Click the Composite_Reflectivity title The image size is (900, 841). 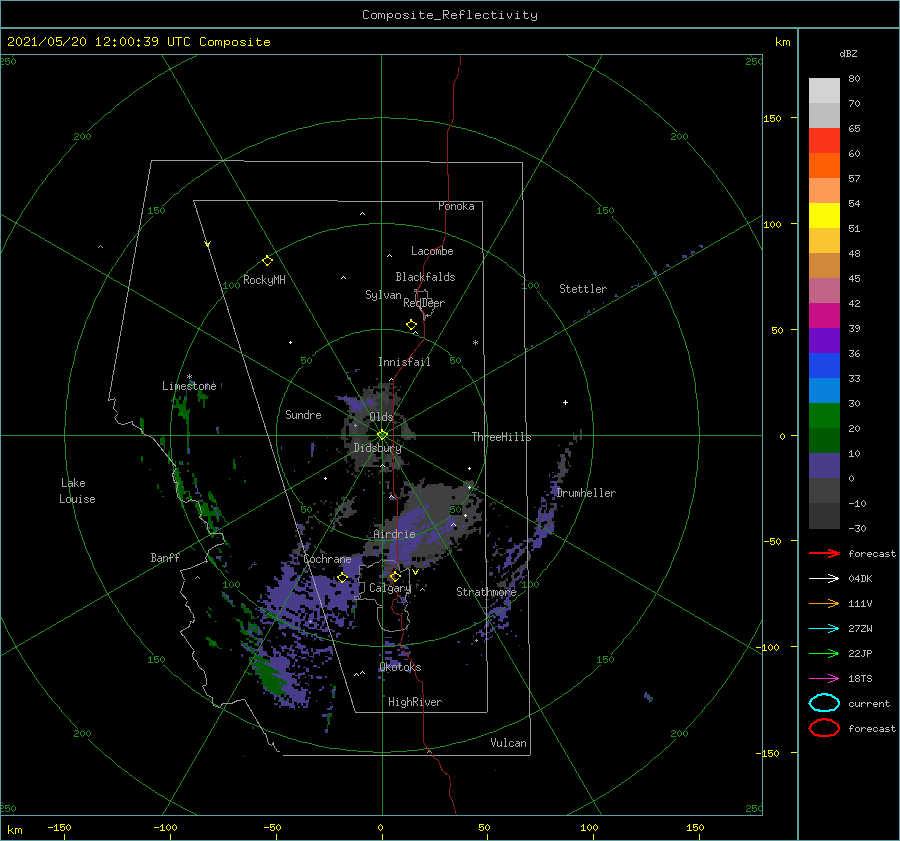coord(450,15)
